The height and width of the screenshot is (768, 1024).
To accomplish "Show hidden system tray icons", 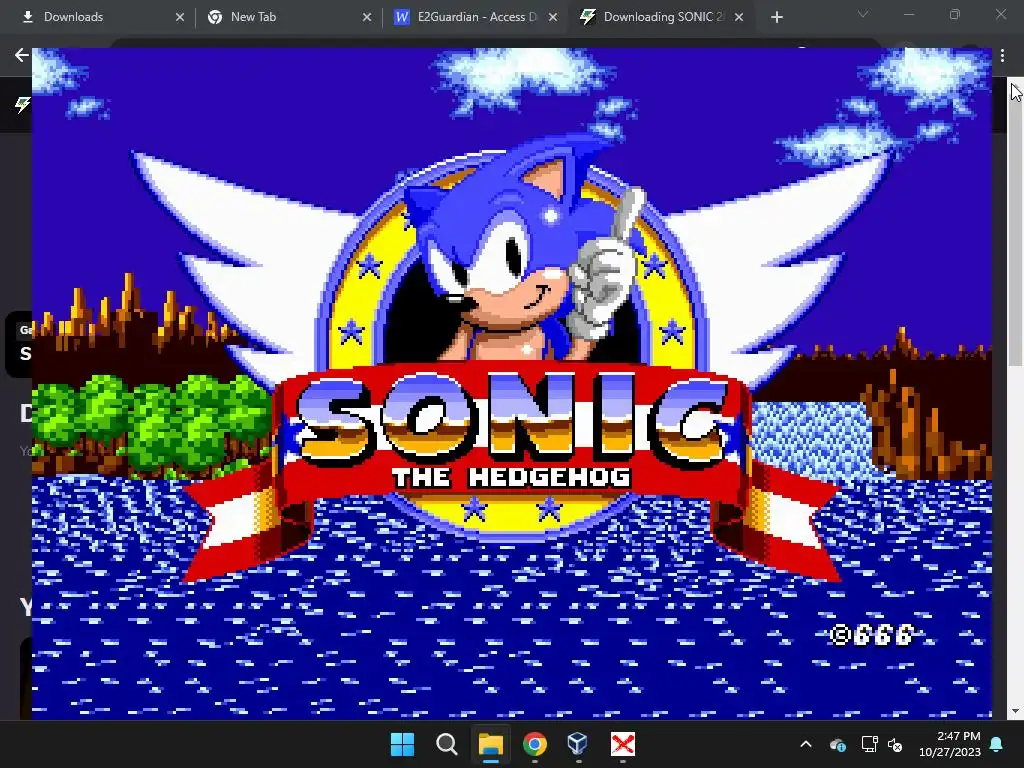I will pyautogui.click(x=806, y=744).
